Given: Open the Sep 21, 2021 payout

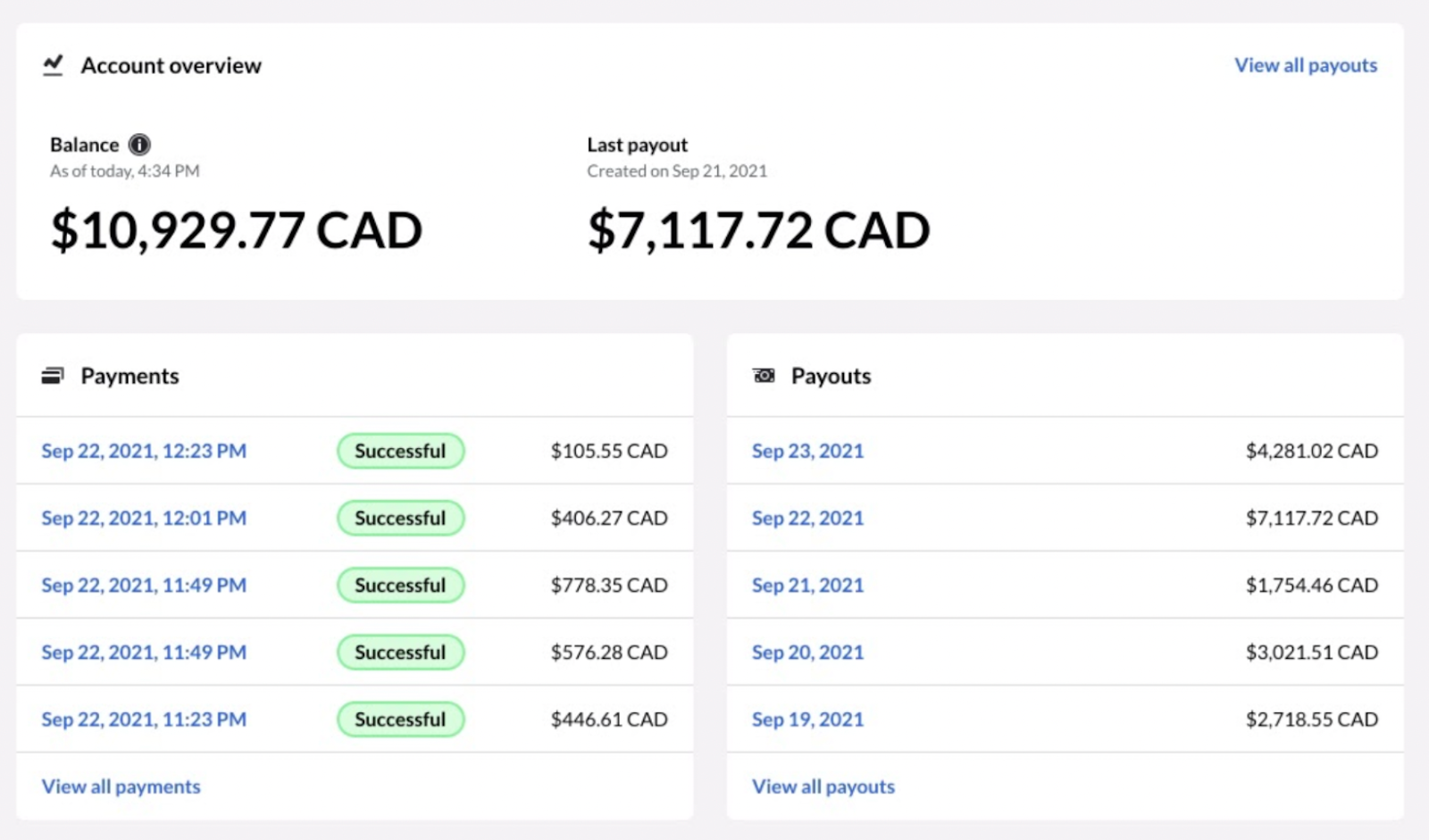Looking at the screenshot, I should [x=807, y=585].
